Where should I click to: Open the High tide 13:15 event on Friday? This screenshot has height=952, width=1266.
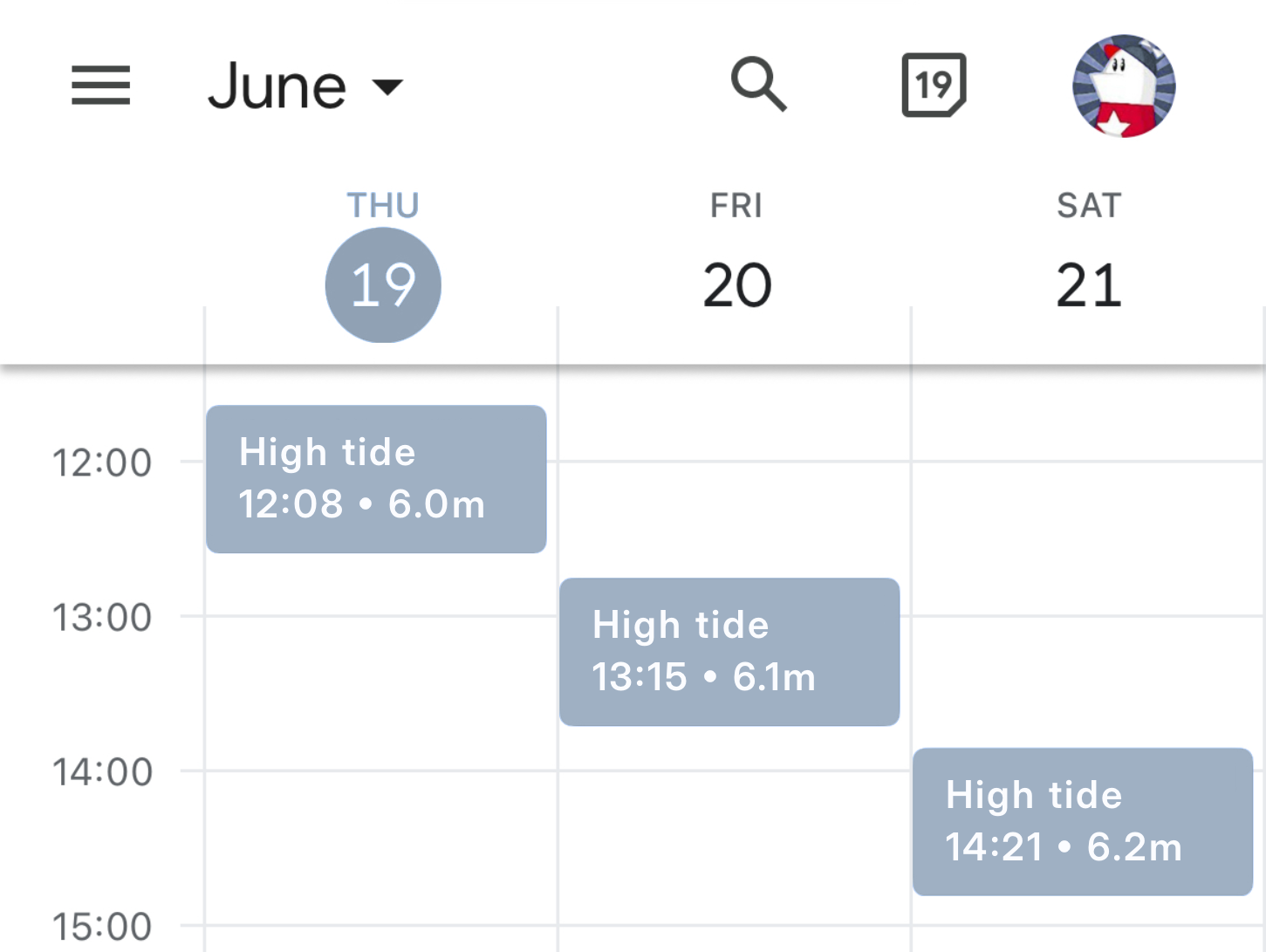pyautogui.click(x=729, y=651)
